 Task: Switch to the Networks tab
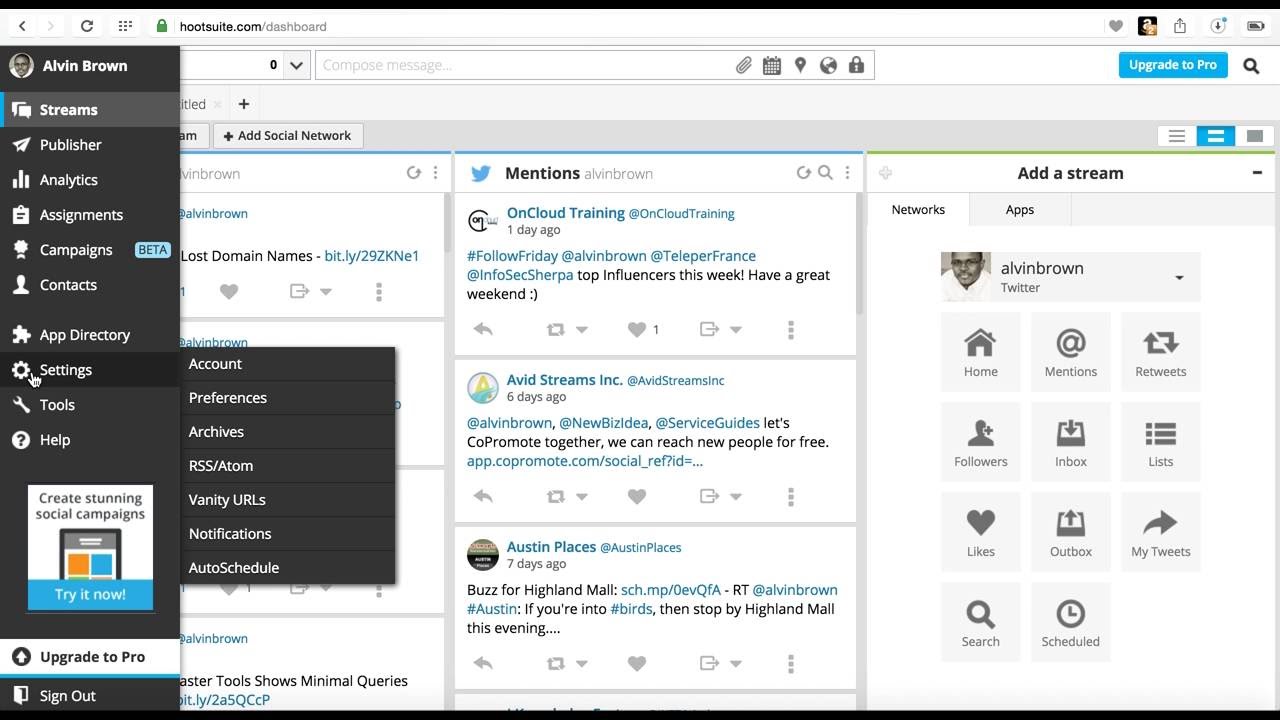pos(918,210)
